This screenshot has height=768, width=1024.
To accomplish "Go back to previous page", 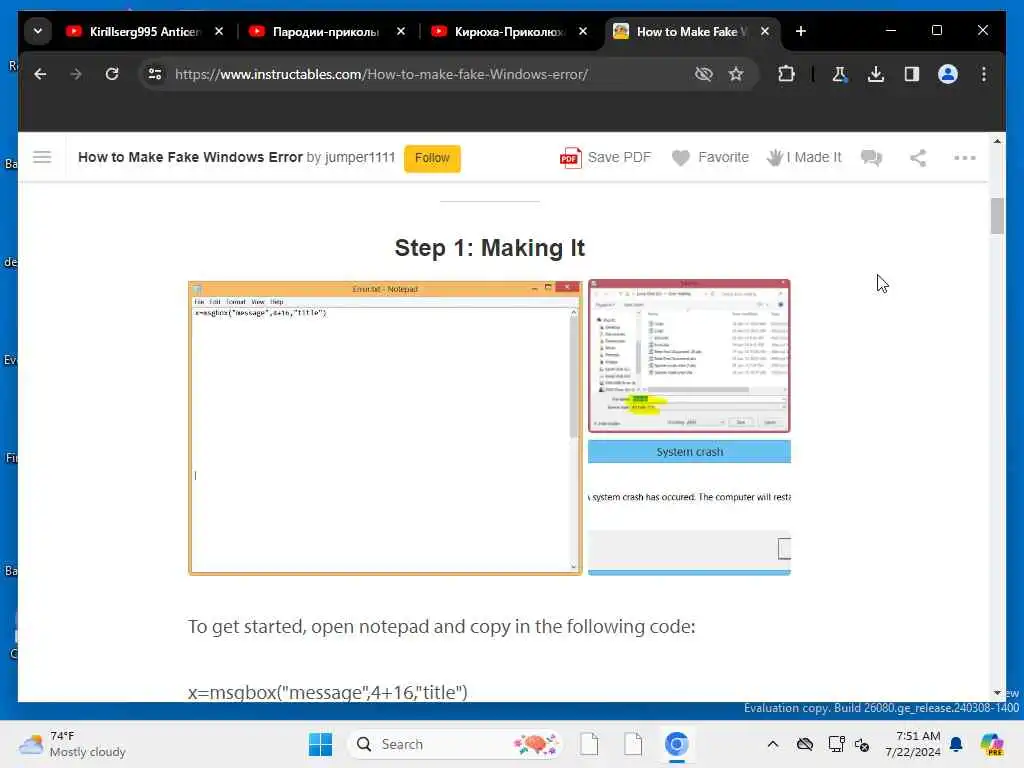I will (x=40, y=74).
